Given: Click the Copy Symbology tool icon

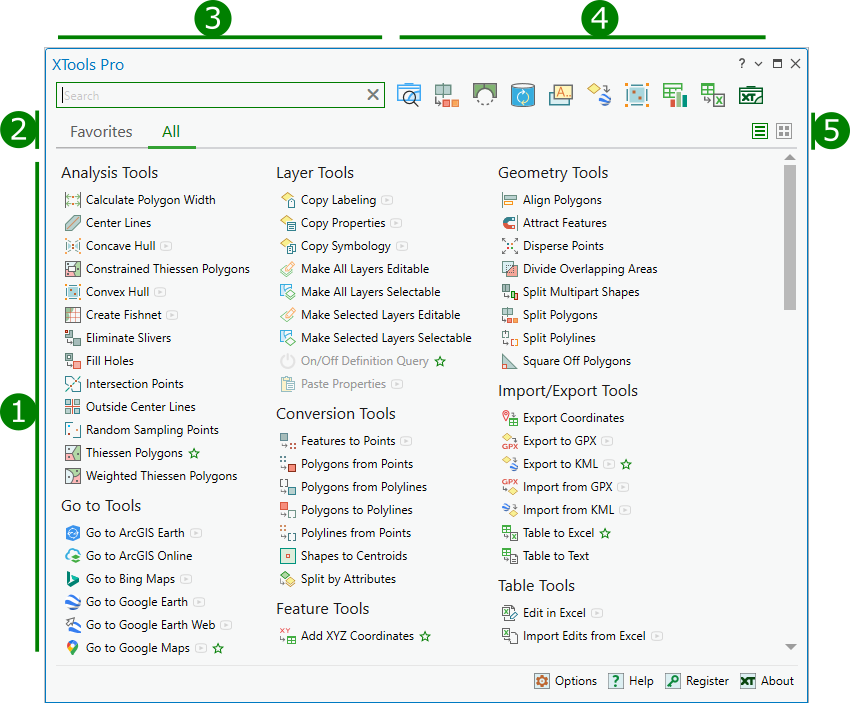Looking at the screenshot, I should coord(288,246).
